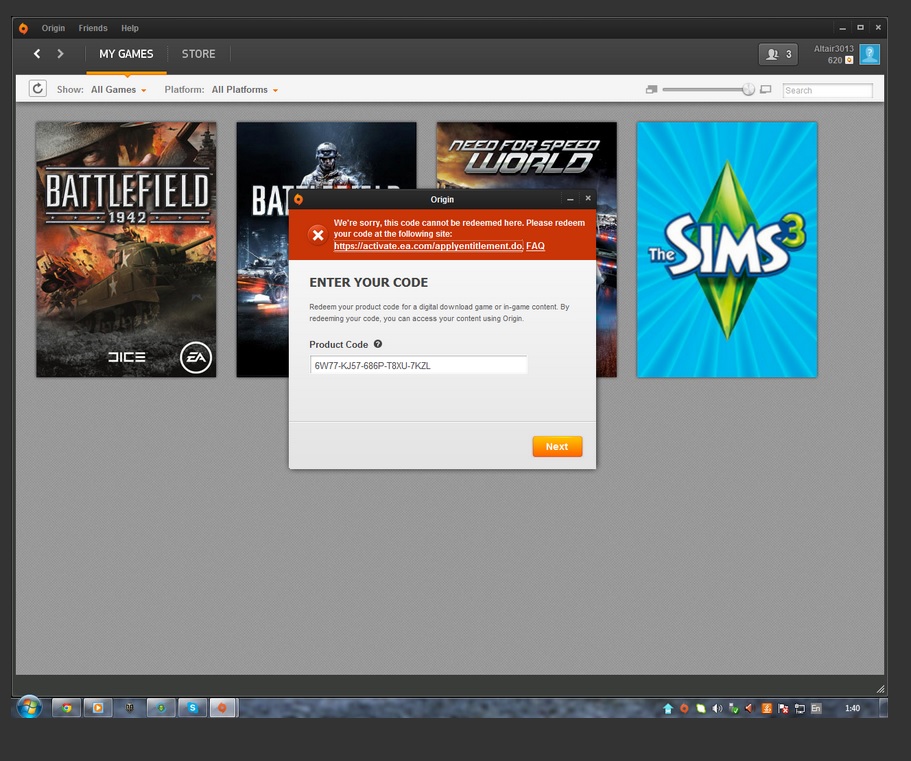Expand the All Platforms dropdown
Screen dimensions: 911x761
click(x=245, y=90)
